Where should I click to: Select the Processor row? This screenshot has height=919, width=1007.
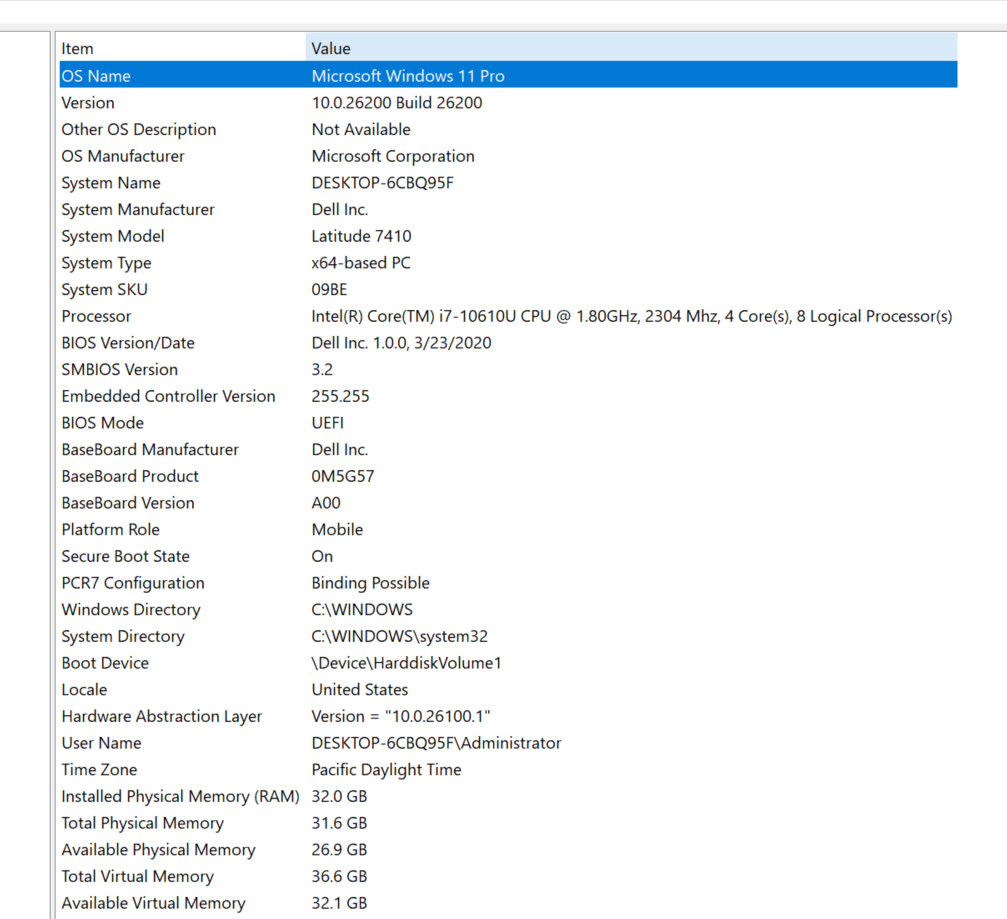(508, 316)
